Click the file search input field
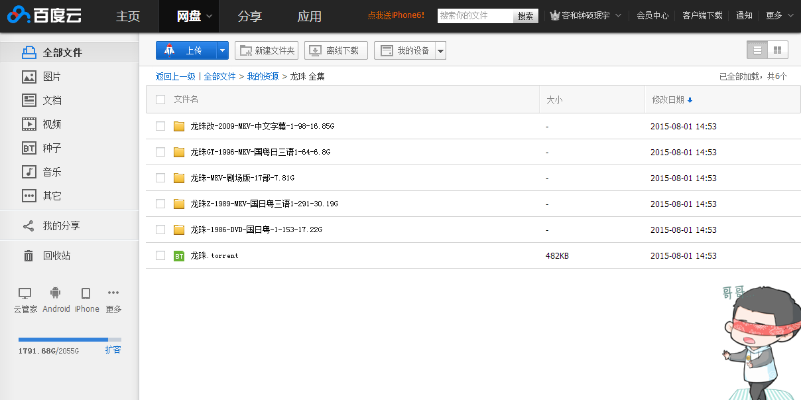 (x=475, y=16)
